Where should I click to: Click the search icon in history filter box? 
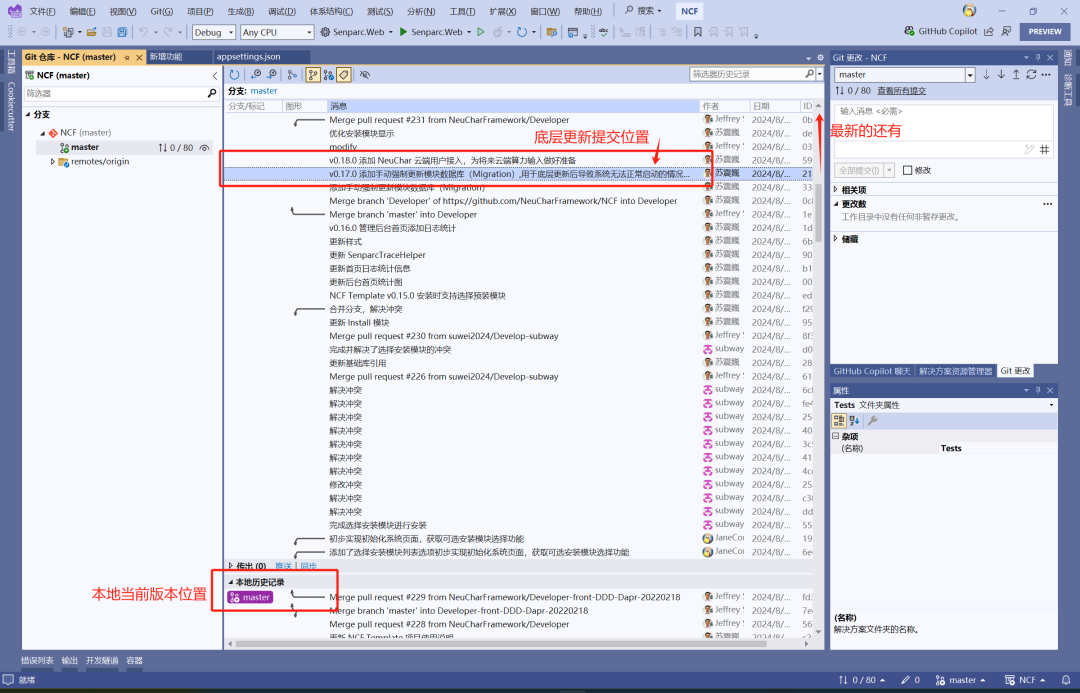[809, 74]
